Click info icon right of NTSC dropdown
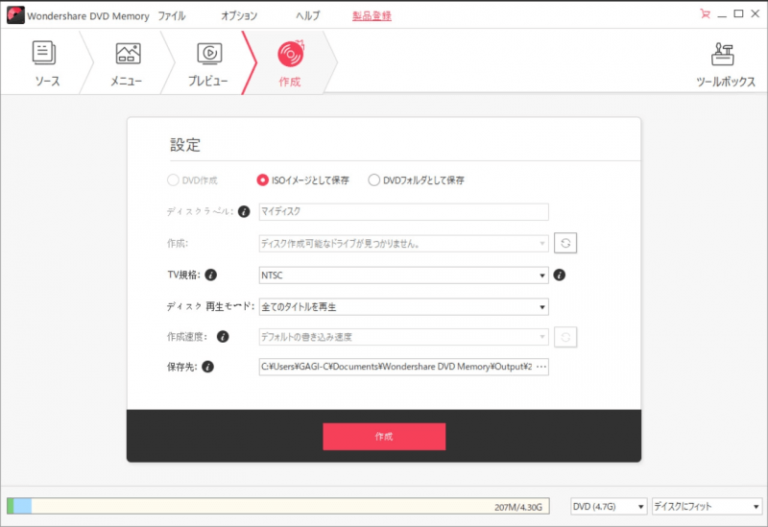Image resolution: width=768 pixels, height=527 pixels. (560, 275)
